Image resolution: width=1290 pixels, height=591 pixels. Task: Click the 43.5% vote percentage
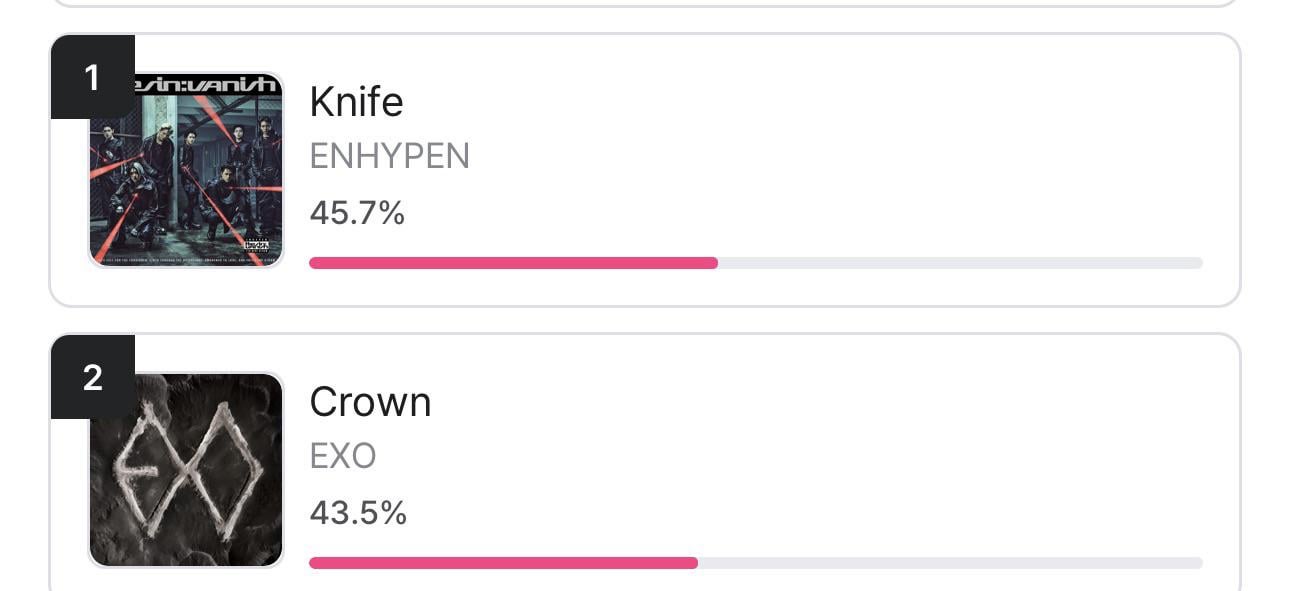tap(358, 513)
